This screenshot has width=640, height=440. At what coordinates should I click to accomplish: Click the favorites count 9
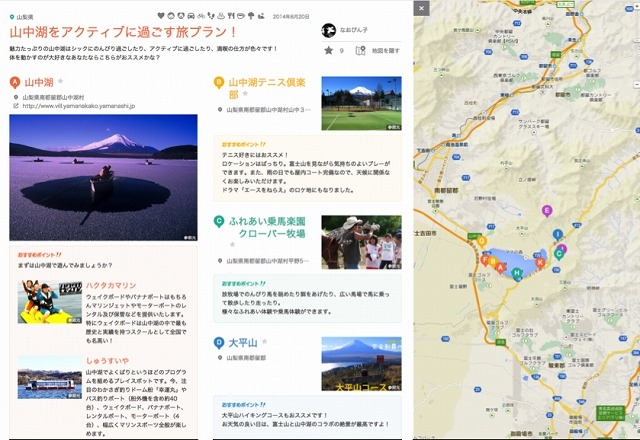[342, 51]
